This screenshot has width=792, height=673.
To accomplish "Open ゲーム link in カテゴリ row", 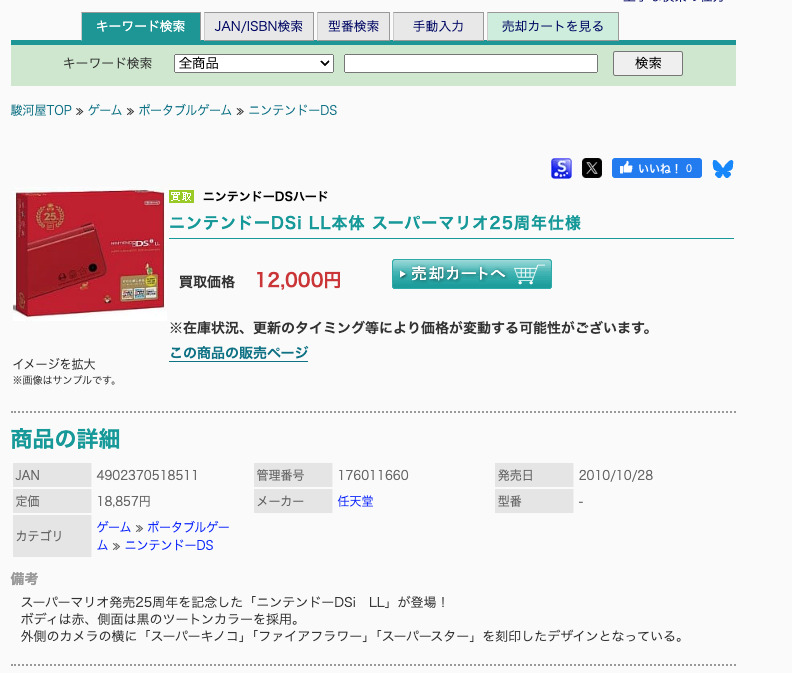I will tap(114, 527).
